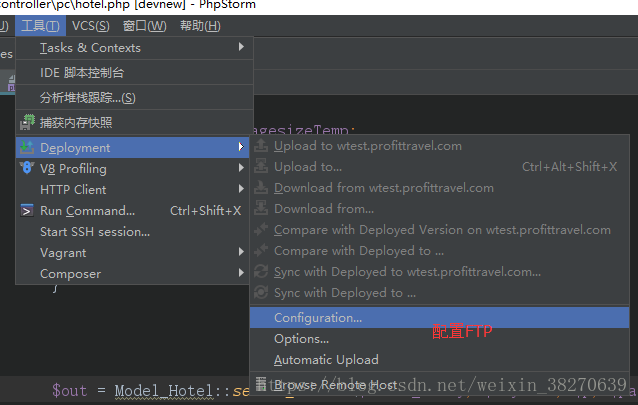Select the Deployment menu entry
Image resolution: width=638 pixels, height=405 pixels.
pos(133,147)
